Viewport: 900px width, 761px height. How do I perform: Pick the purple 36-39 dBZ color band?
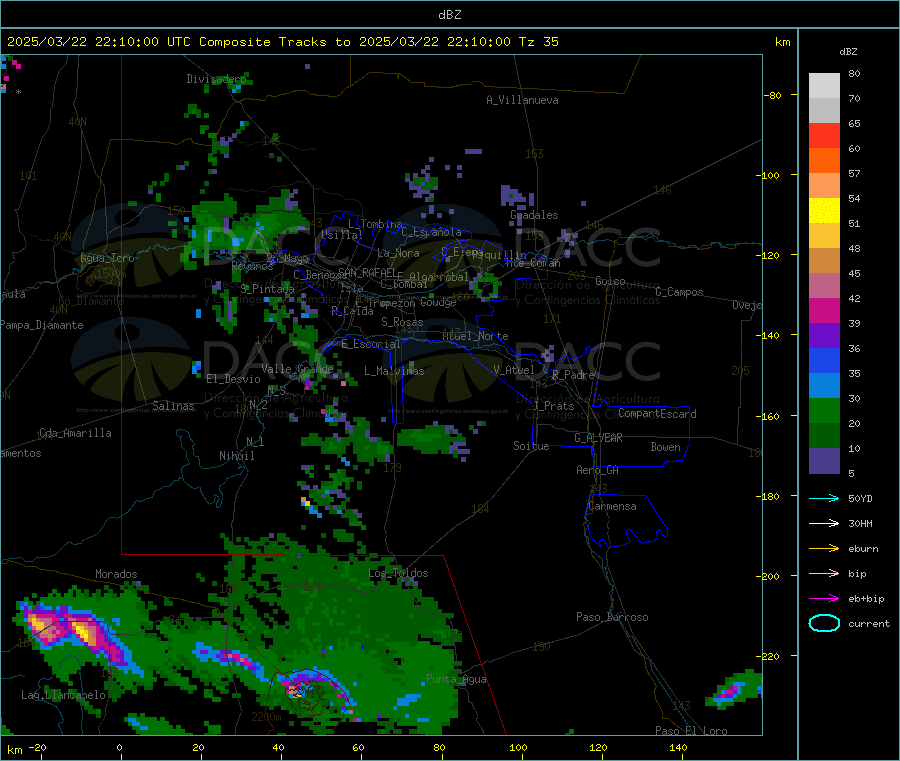[x=824, y=336]
